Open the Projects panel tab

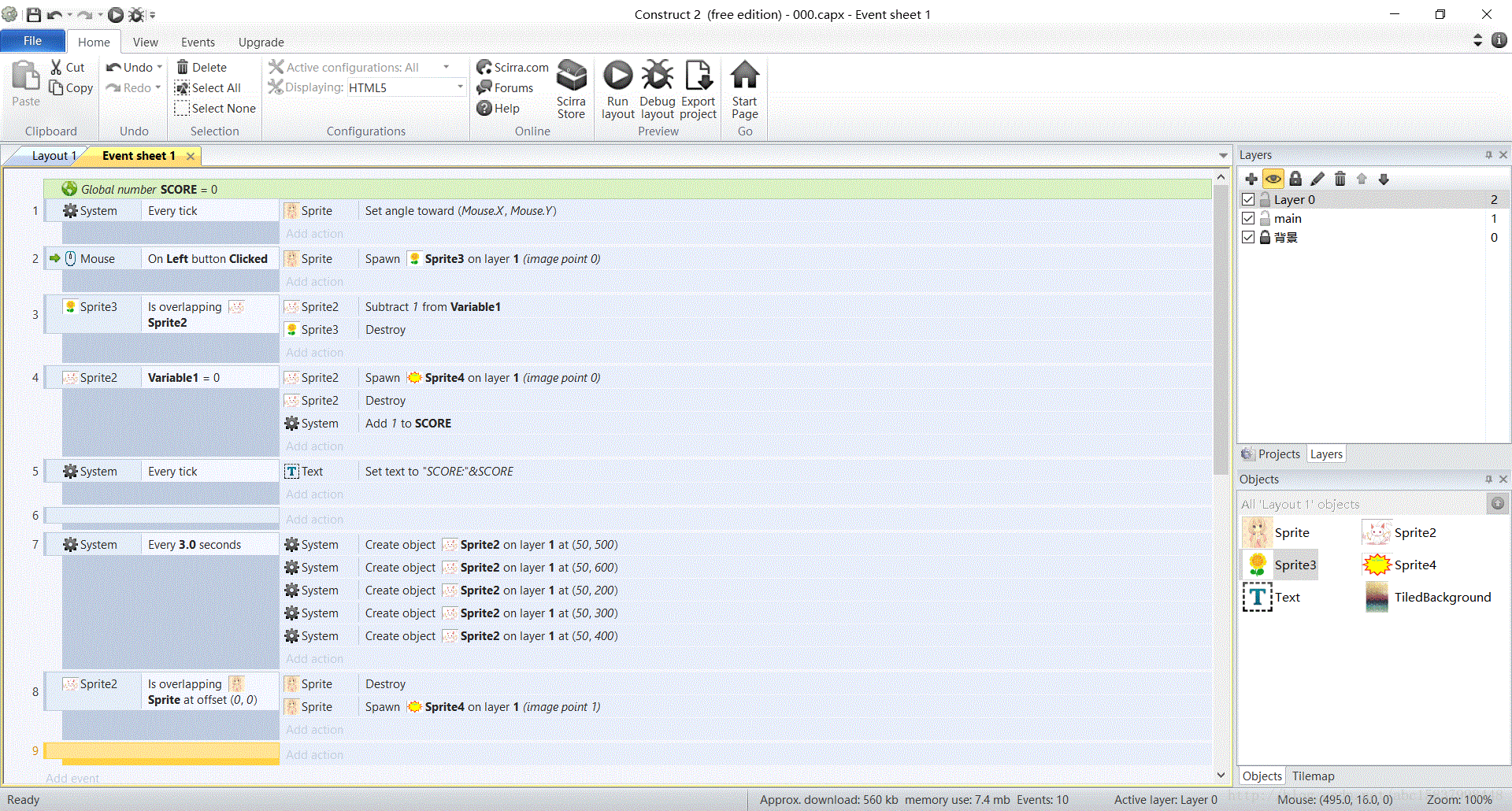1271,454
